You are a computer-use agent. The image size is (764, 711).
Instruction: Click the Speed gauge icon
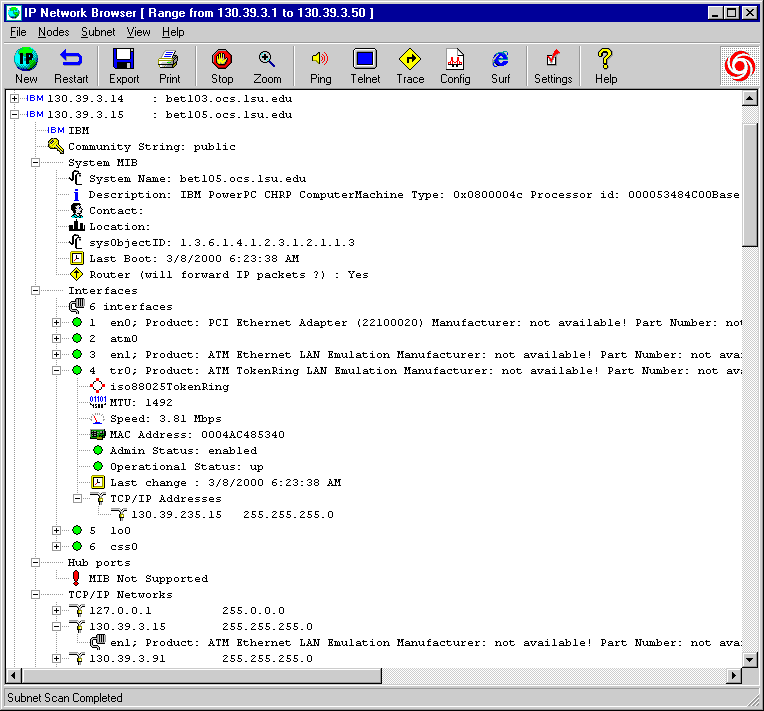[97, 418]
